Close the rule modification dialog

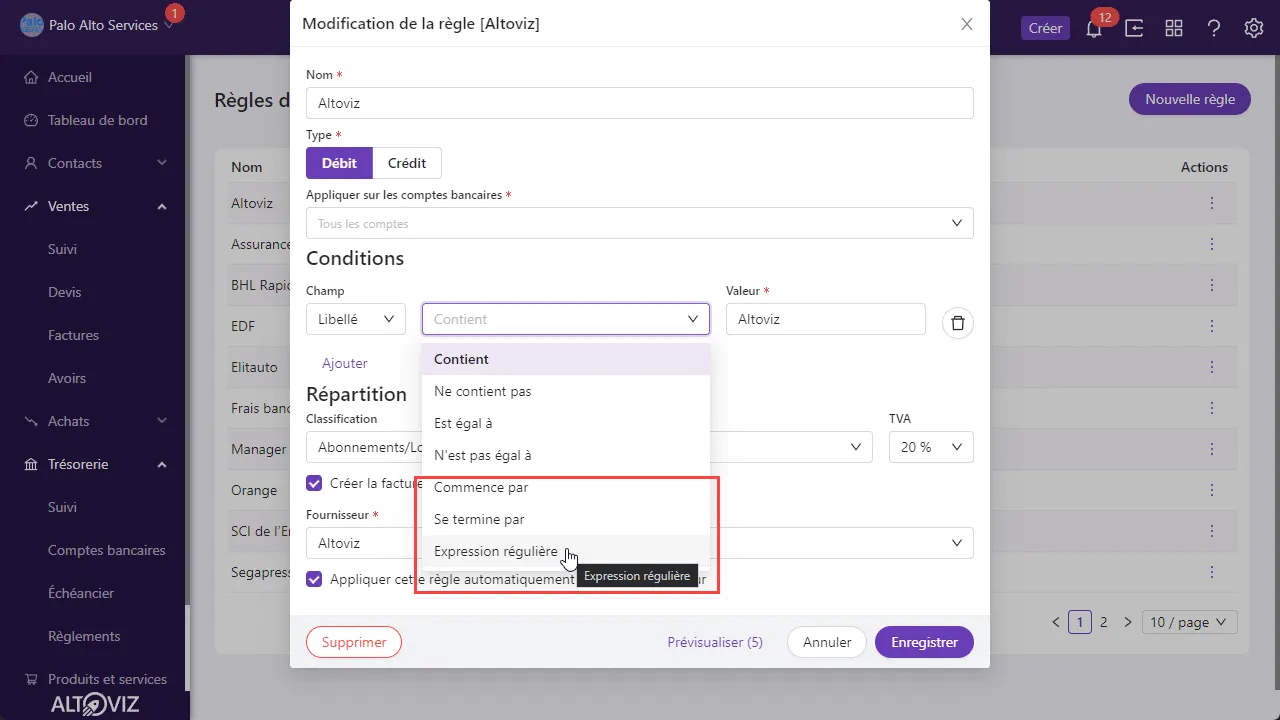(966, 24)
